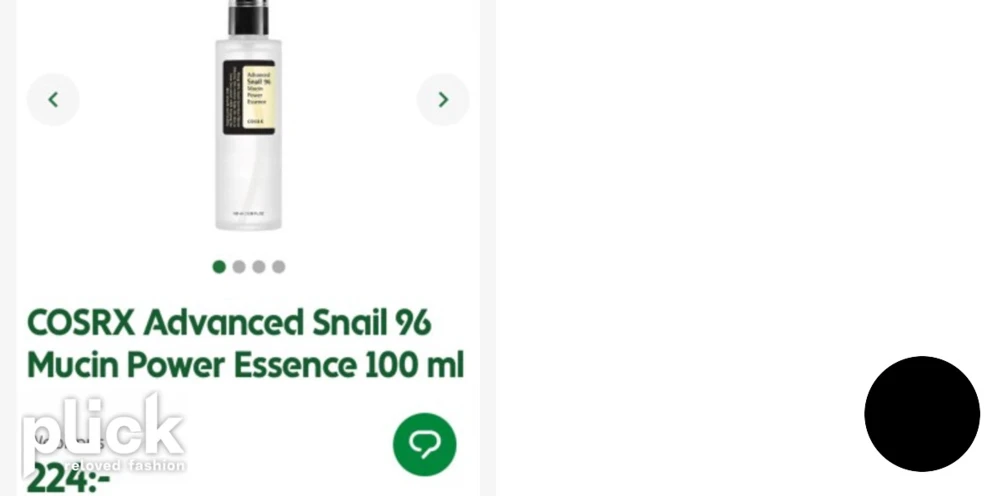
Task: Click the yellow Snail 96 bottle label
Action: click(259, 97)
